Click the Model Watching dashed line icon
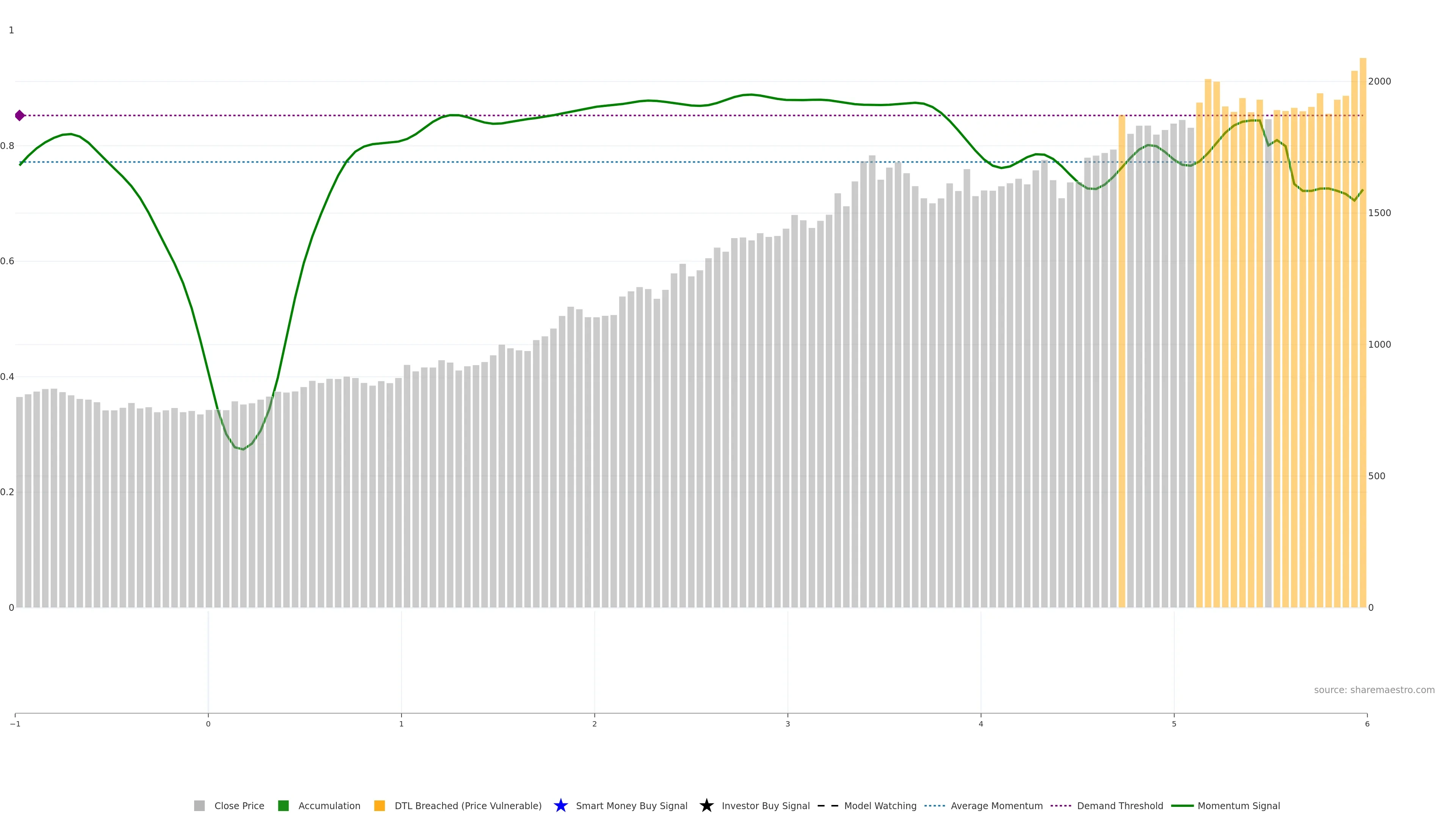Image resolution: width=1456 pixels, height=819 pixels. coord(827,805)
